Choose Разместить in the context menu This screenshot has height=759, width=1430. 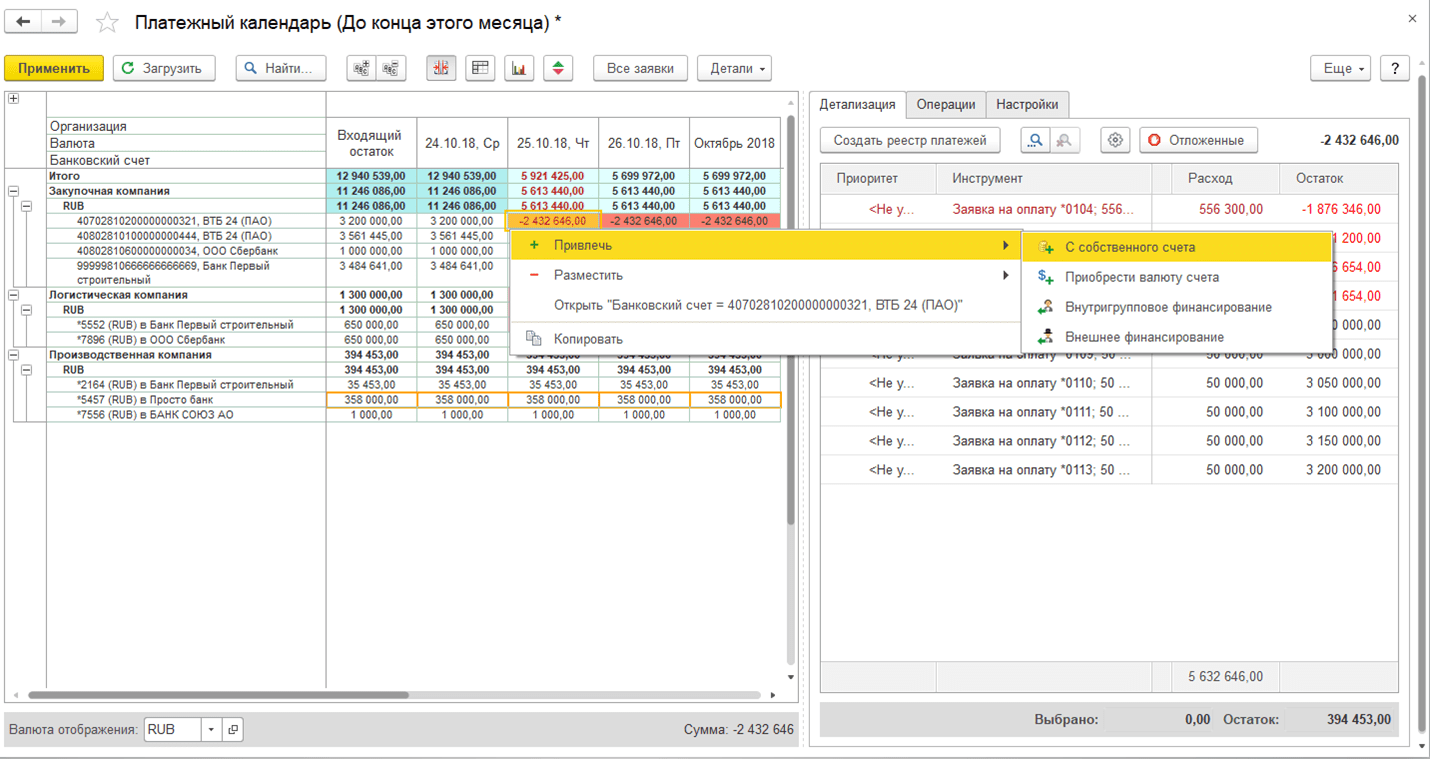coord(588,275)
